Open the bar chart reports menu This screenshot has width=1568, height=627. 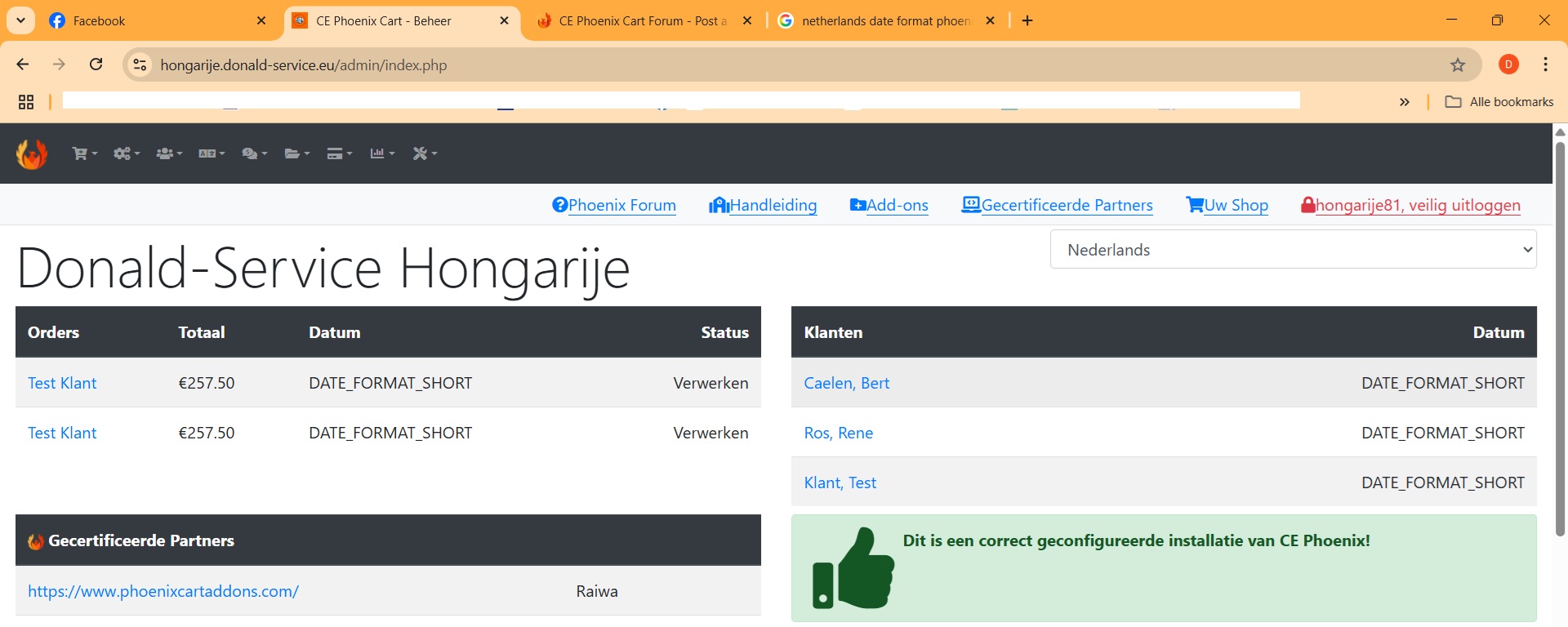click(x=382, y=153)
